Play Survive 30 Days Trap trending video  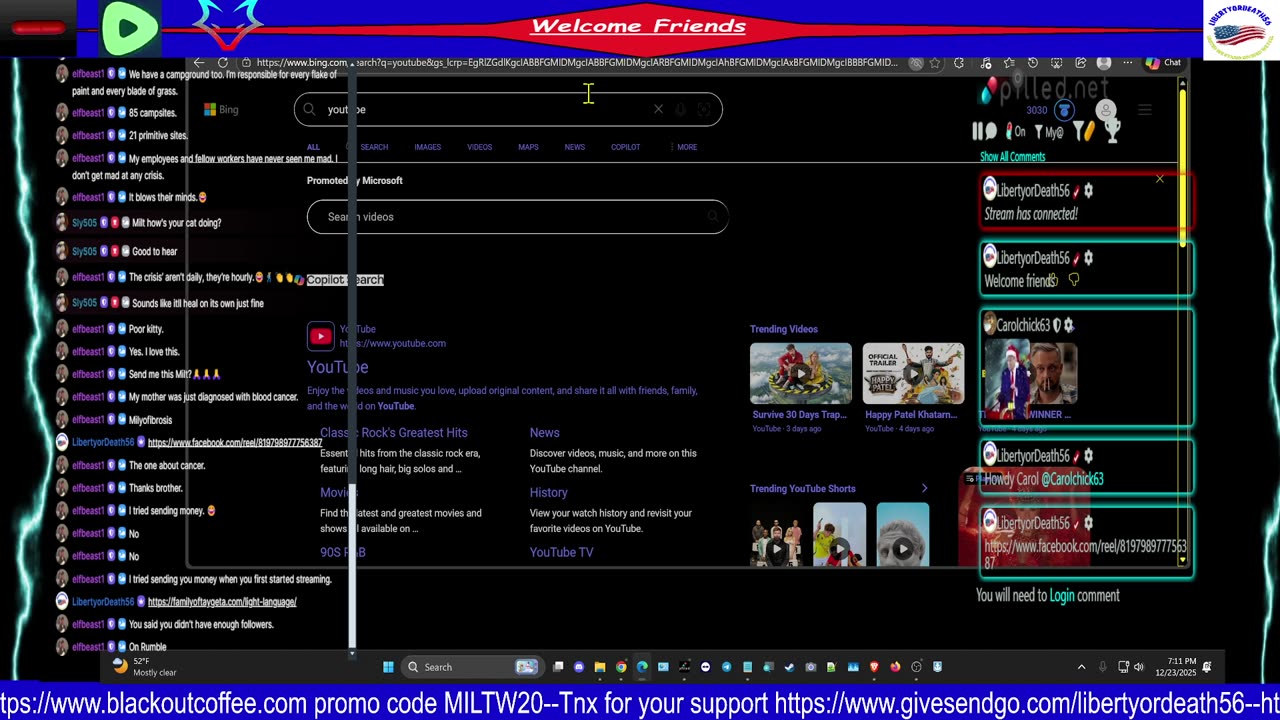(801, 374)
